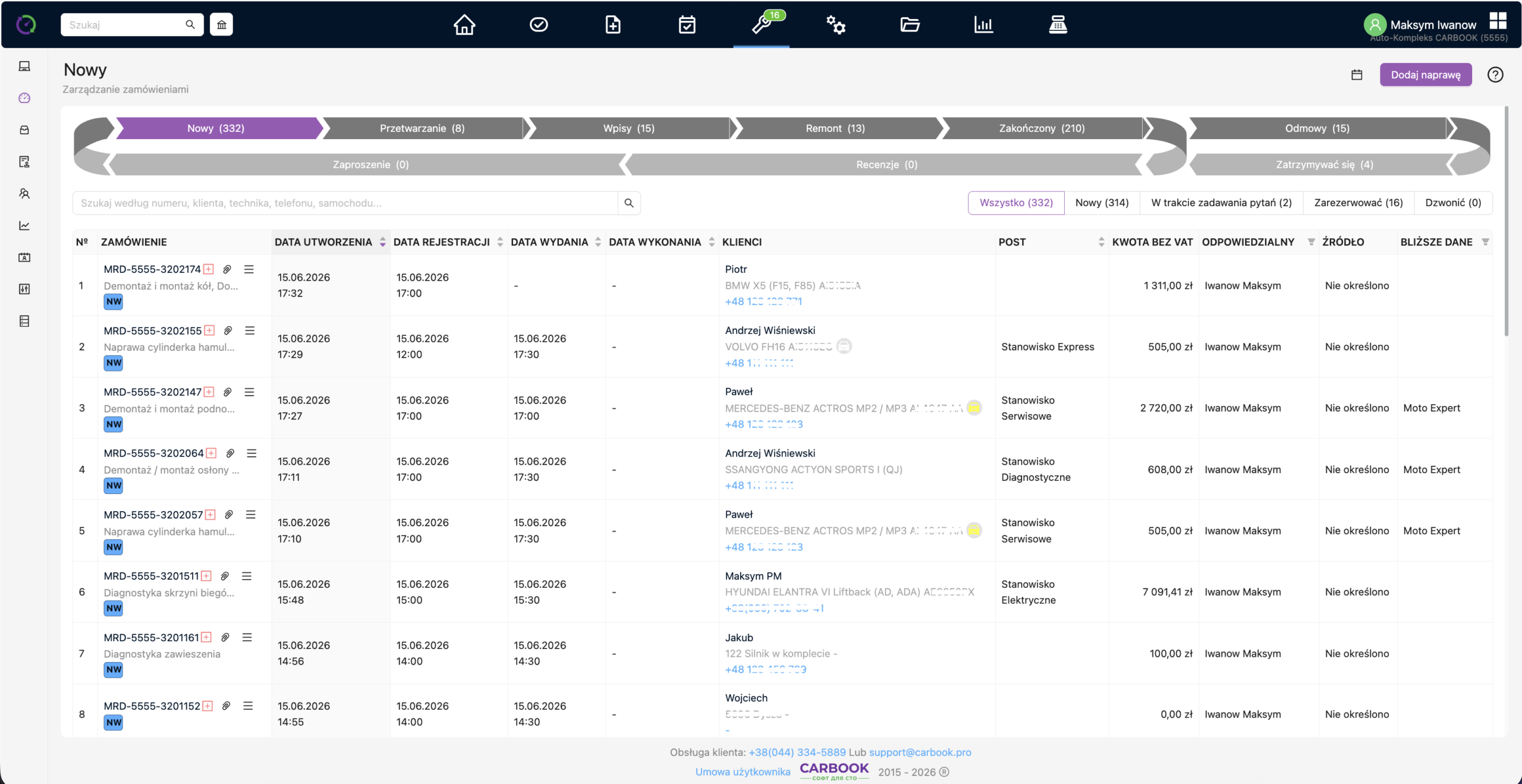Select the Nowy (314) filter
Screen dimensions: 1522x784
click(x=1102, y=203)
